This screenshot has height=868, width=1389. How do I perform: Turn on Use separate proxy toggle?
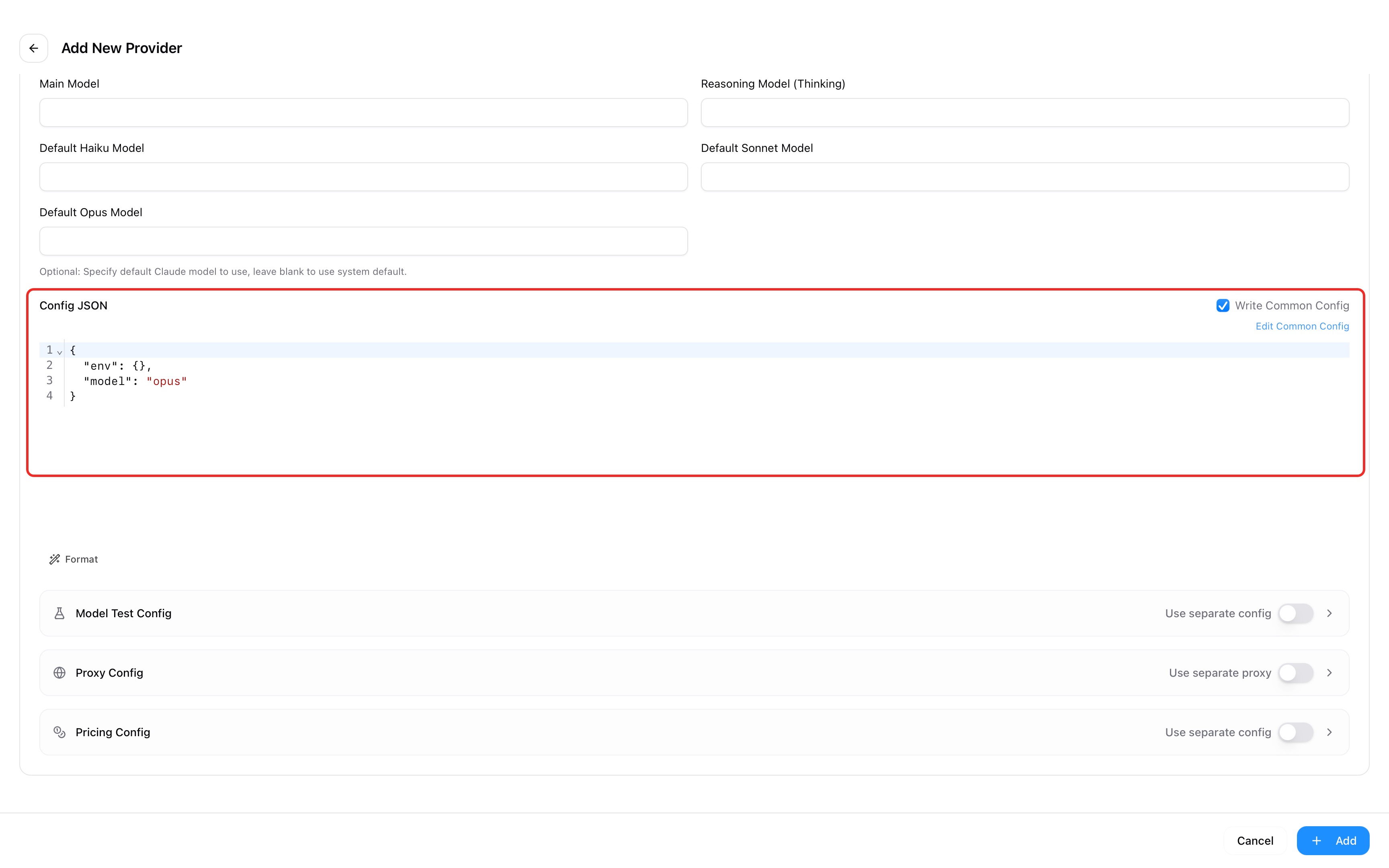(1295, 673)
